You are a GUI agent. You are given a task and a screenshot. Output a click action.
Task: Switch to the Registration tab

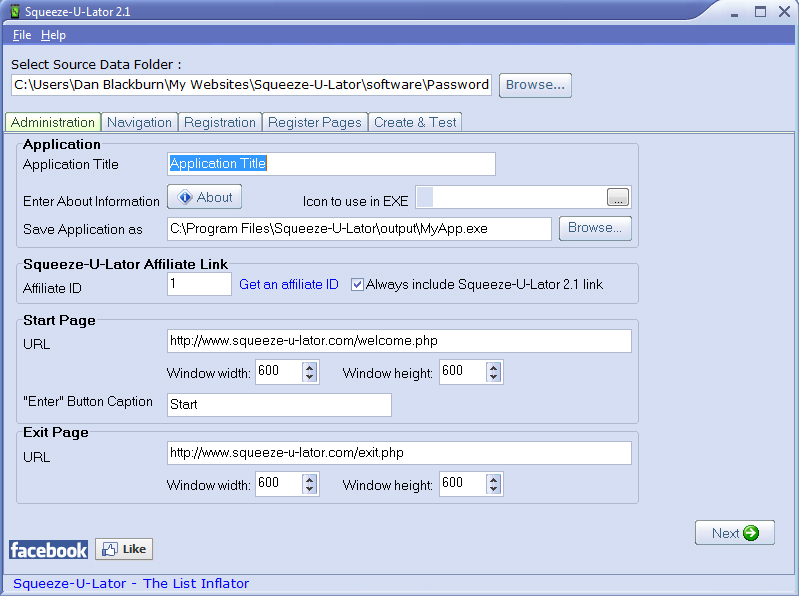click(x=220, y=122)
